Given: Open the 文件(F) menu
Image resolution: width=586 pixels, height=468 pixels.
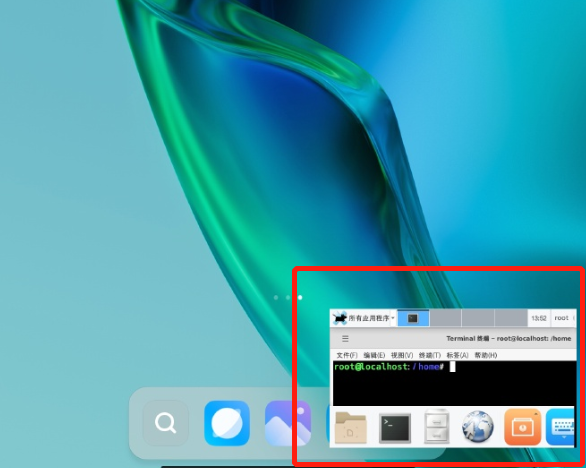Looking at the screenshot, I should coord(347,355).
